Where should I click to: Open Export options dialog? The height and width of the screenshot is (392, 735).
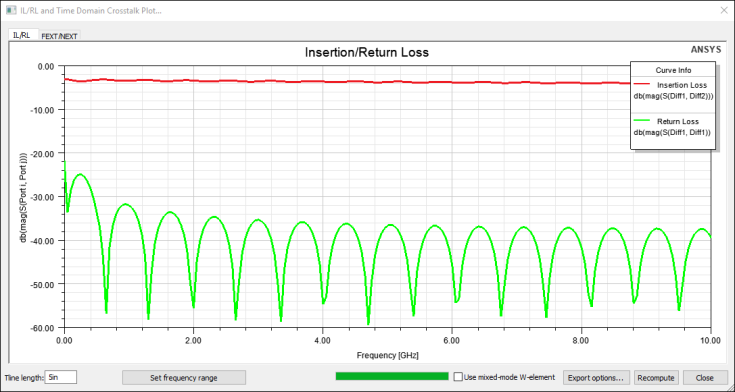tap(595, 377)
